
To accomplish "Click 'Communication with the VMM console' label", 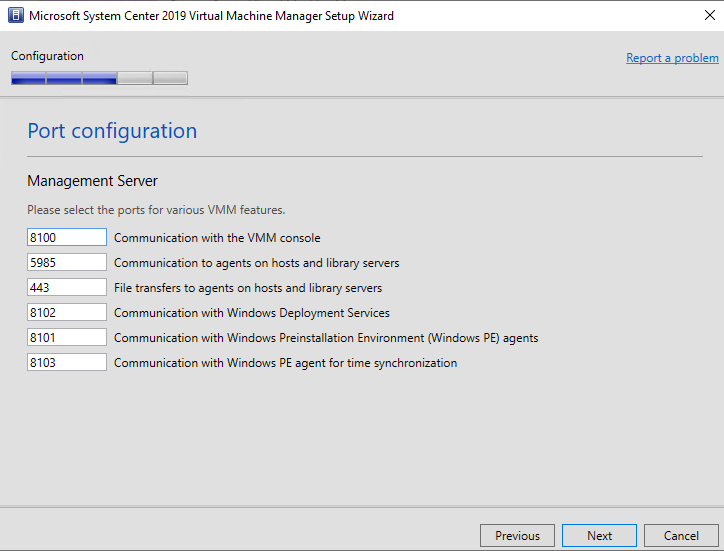I will coord(217,238).
